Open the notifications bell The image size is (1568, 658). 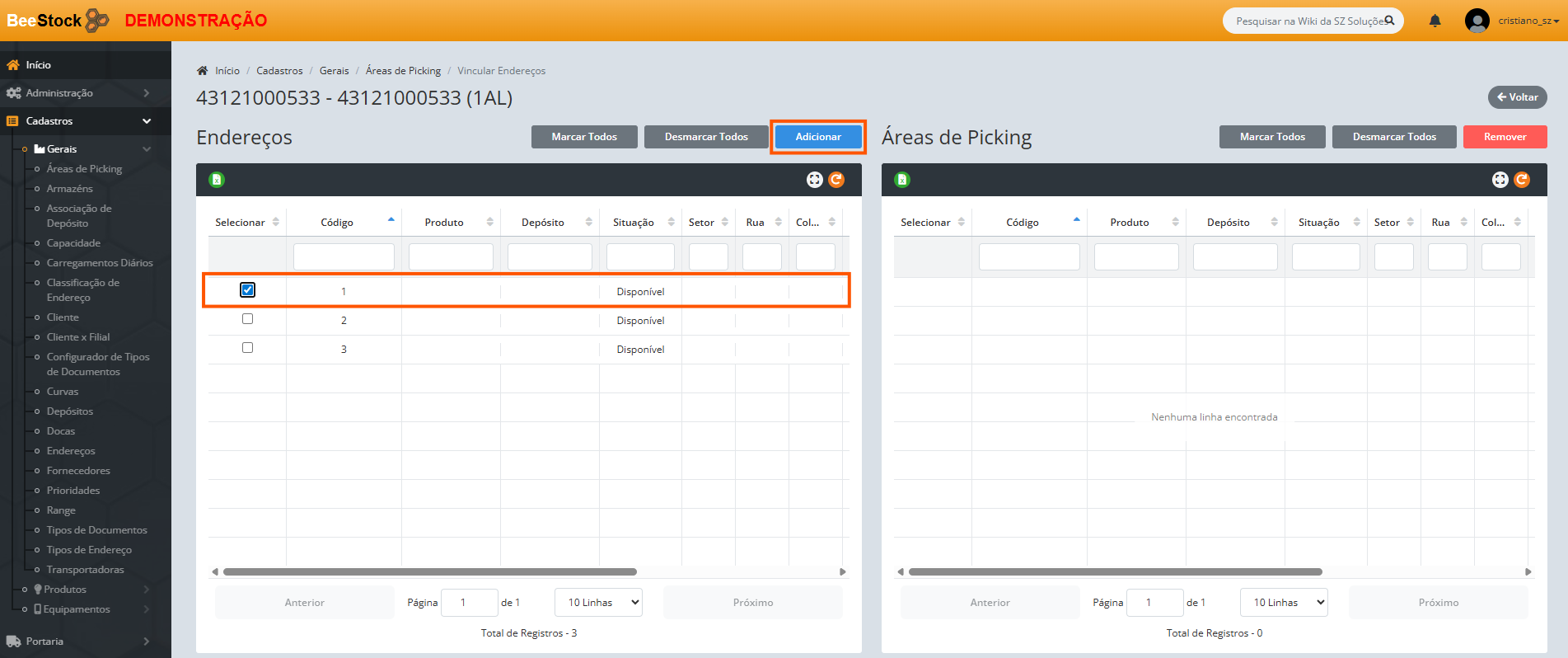(1435, 21)
